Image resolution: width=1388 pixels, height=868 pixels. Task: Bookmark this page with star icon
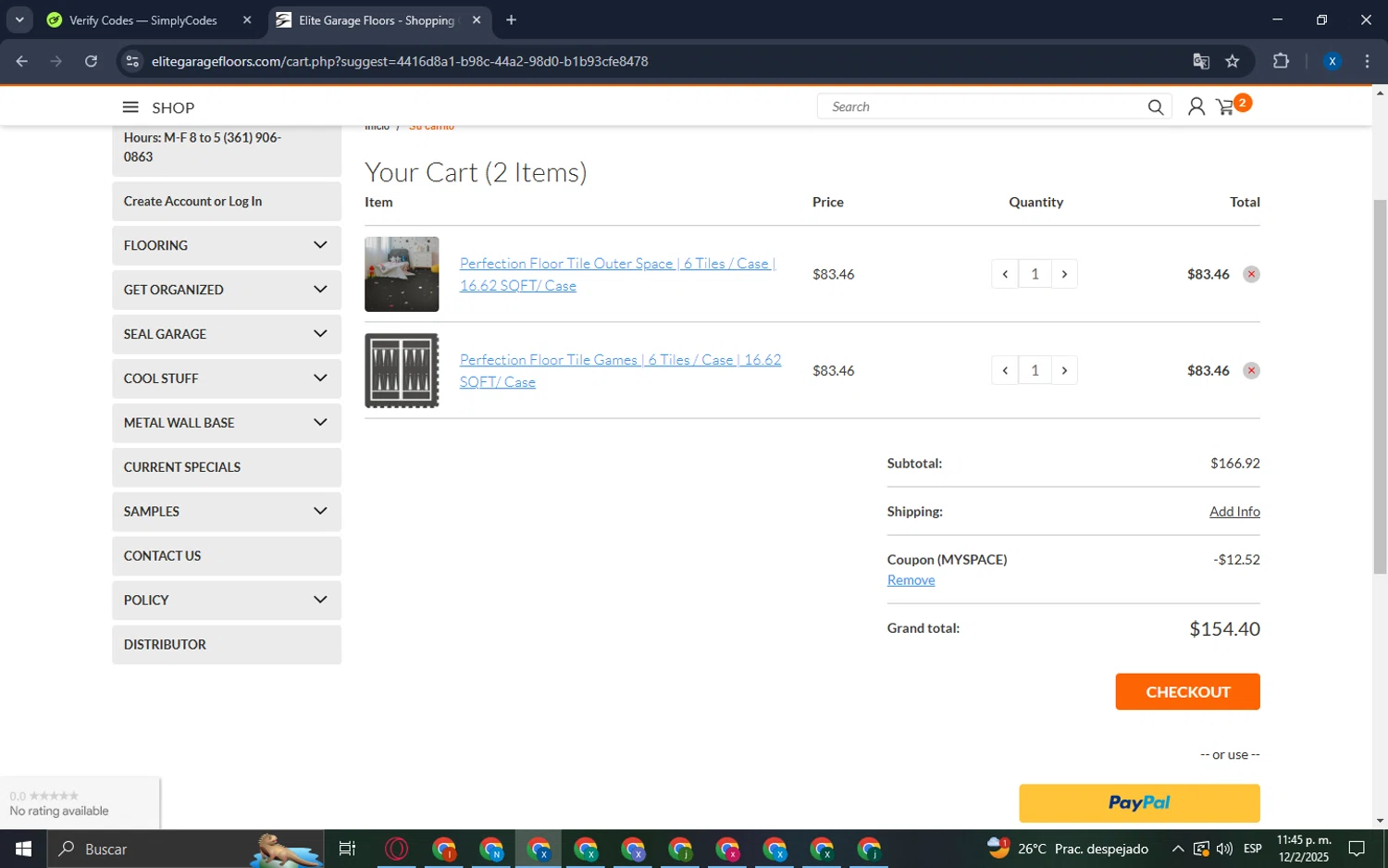(x=1232, y=61)
